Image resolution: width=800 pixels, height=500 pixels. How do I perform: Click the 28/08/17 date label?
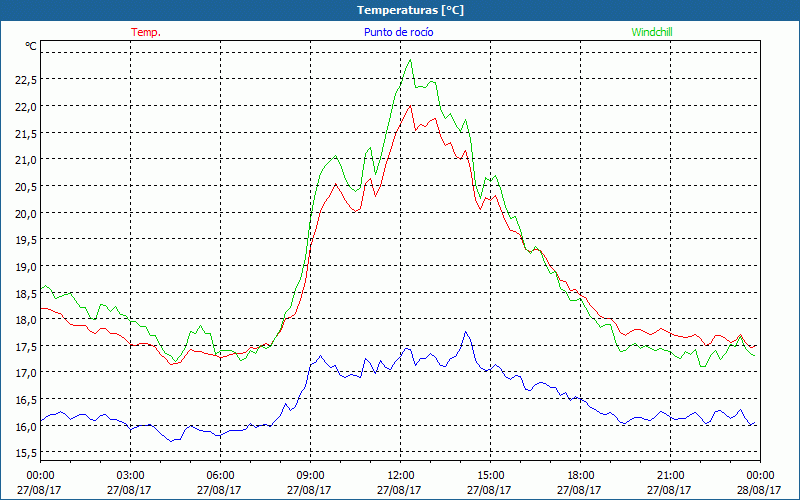[x=759, y=490]
